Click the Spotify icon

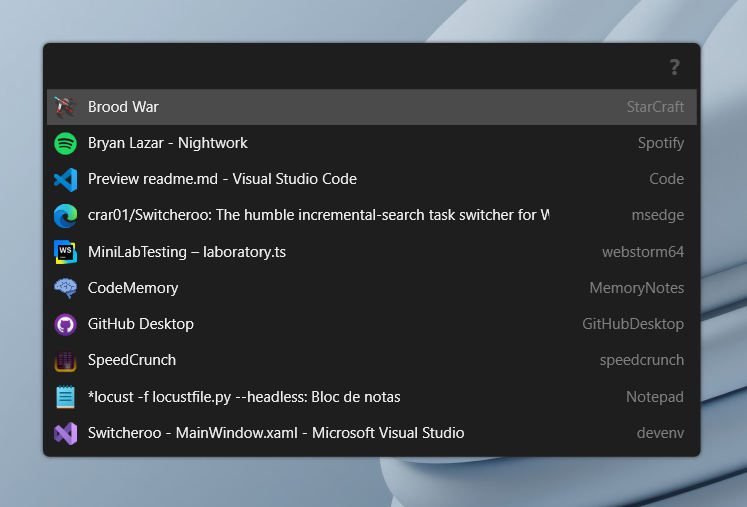coord(65,143)
